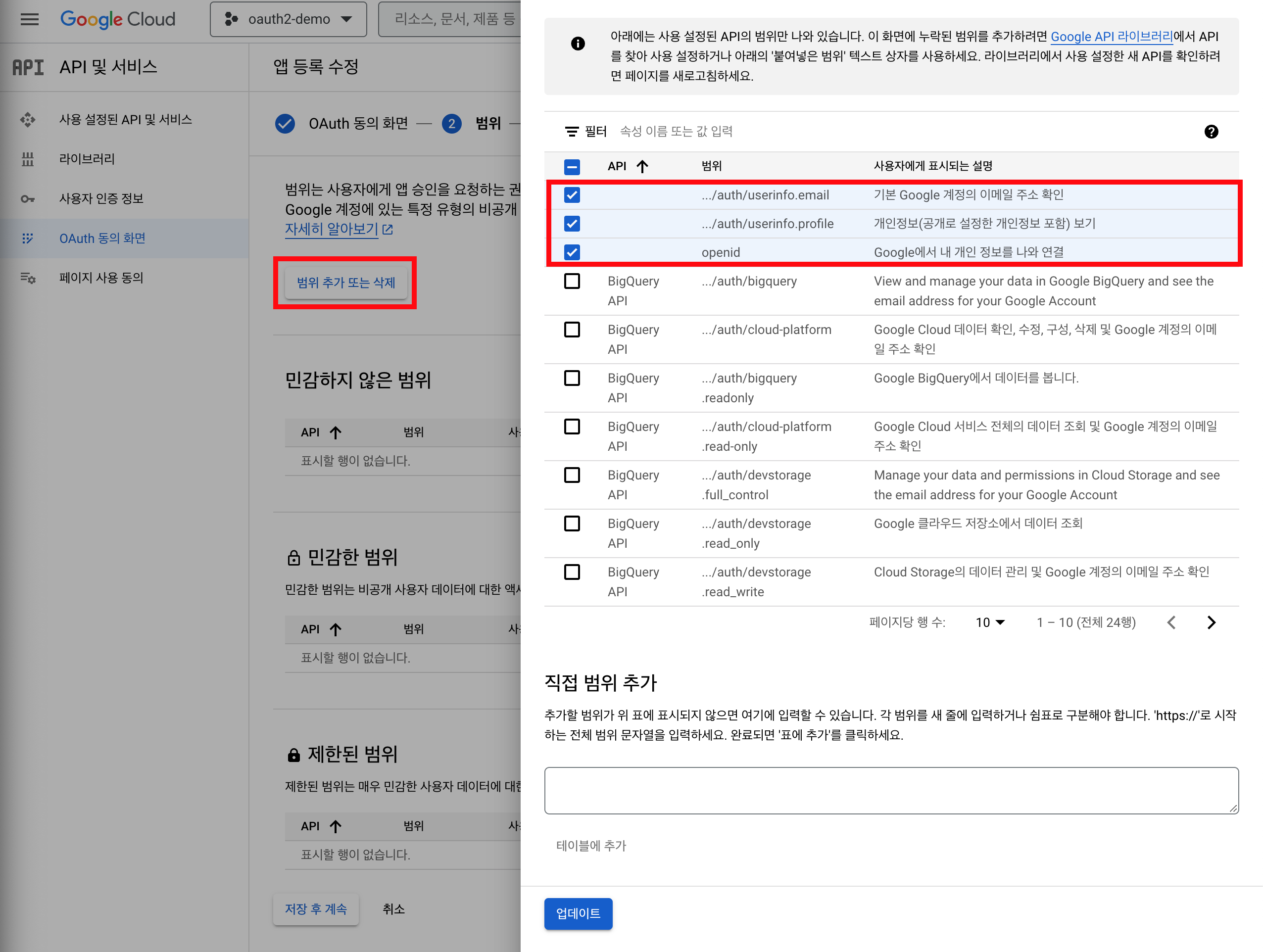Select step 2 범위
Image resolution: width=1263 pixels, height=952 pixels.
(472, 123)
